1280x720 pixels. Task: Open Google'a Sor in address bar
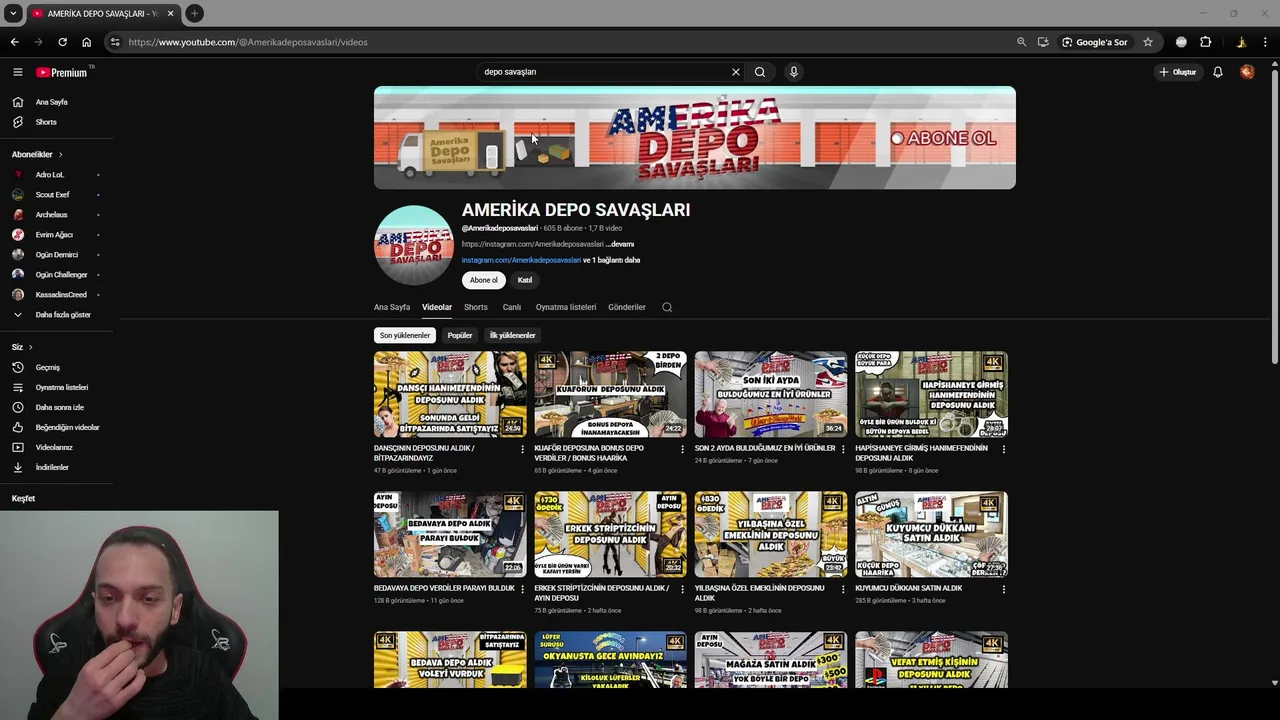click(1094, 42)
